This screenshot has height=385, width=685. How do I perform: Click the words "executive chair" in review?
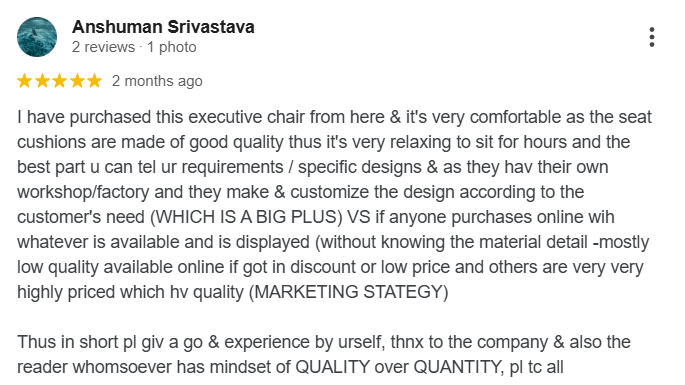[246, 117]
